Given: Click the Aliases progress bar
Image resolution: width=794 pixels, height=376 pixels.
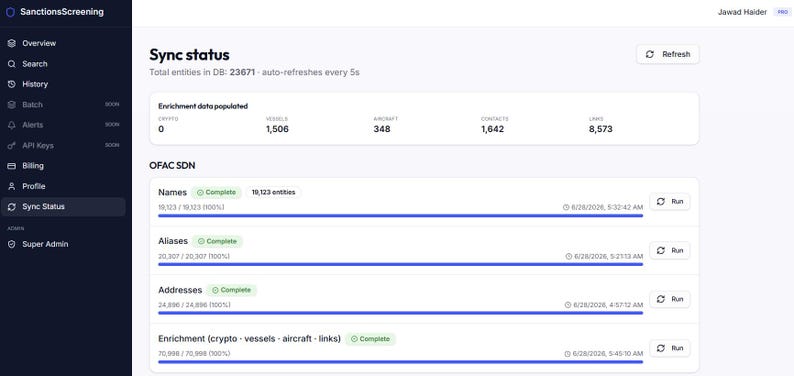Looking at the screenshot, I should pos(401,264).
